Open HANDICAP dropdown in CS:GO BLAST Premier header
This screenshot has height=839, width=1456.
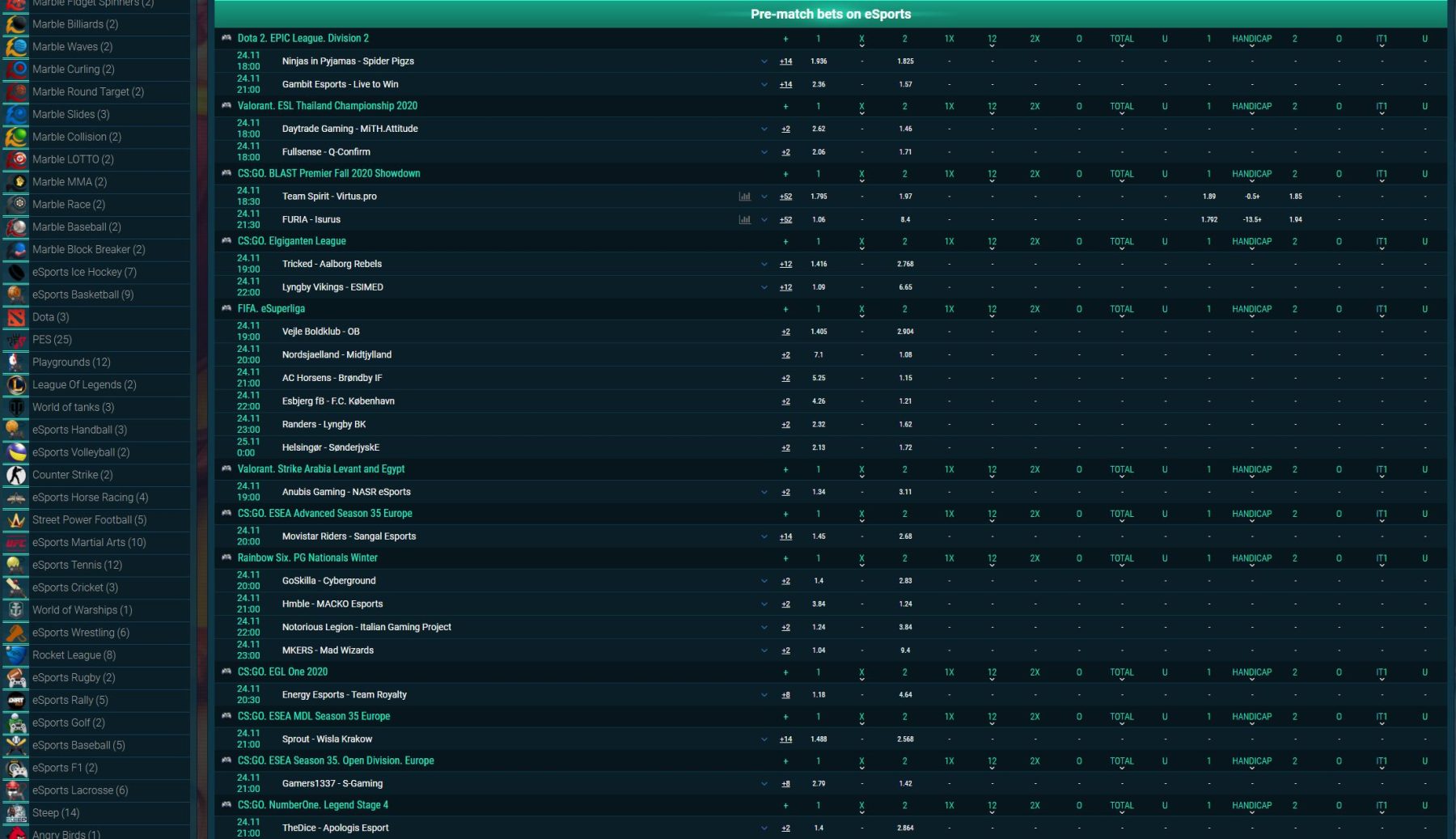tap(1251, 176)
